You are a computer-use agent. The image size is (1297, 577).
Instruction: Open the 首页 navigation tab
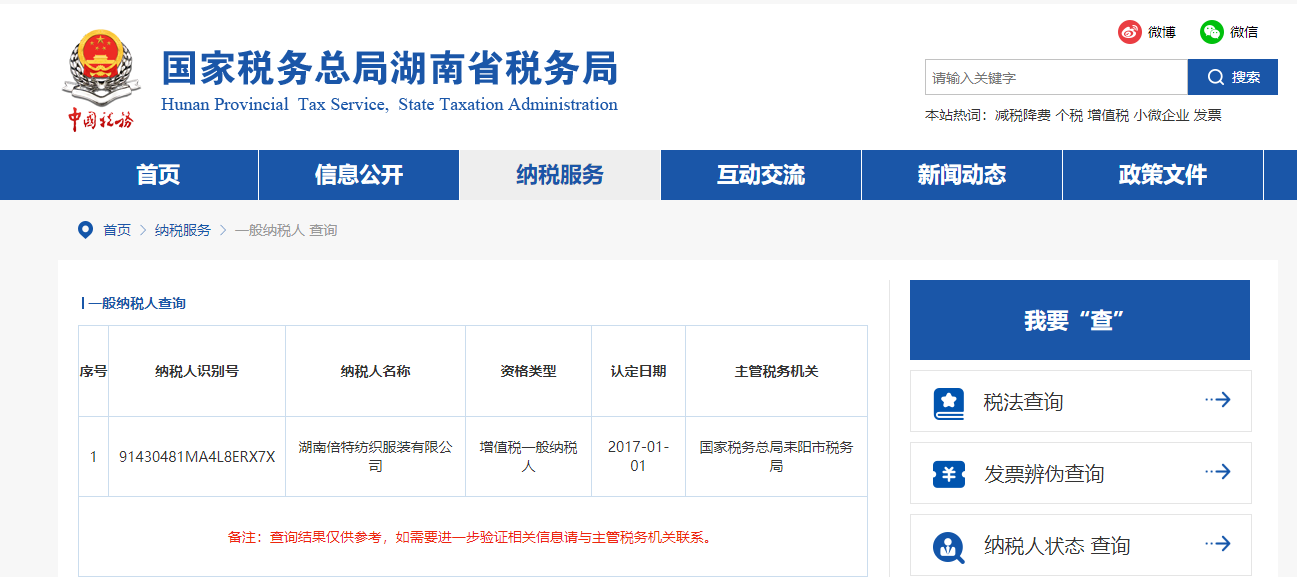click(x=158, y=175)
